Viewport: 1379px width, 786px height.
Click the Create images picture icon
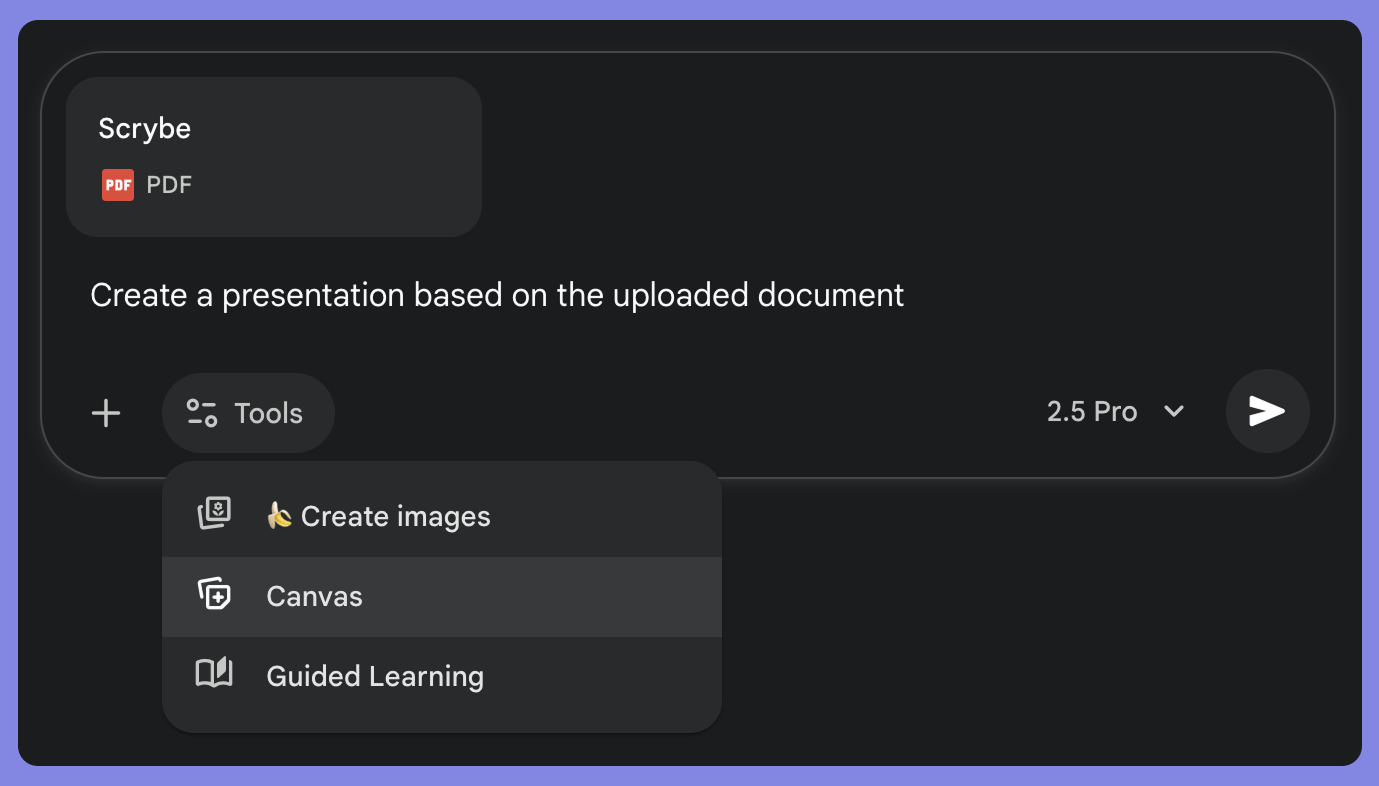pos(214,514)
